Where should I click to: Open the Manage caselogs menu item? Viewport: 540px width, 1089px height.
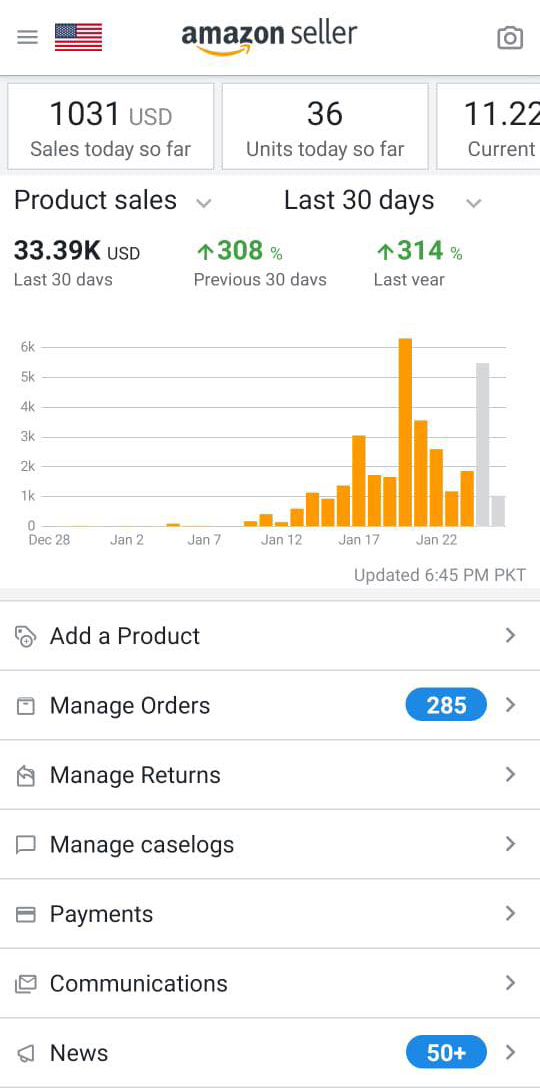click(x=270, y=845)
